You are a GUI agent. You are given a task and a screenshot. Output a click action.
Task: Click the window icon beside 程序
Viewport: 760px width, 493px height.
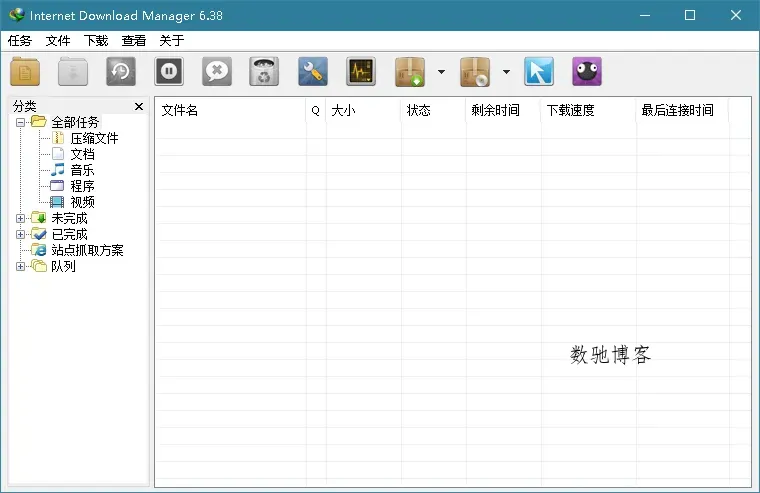(x=57, y=186)
